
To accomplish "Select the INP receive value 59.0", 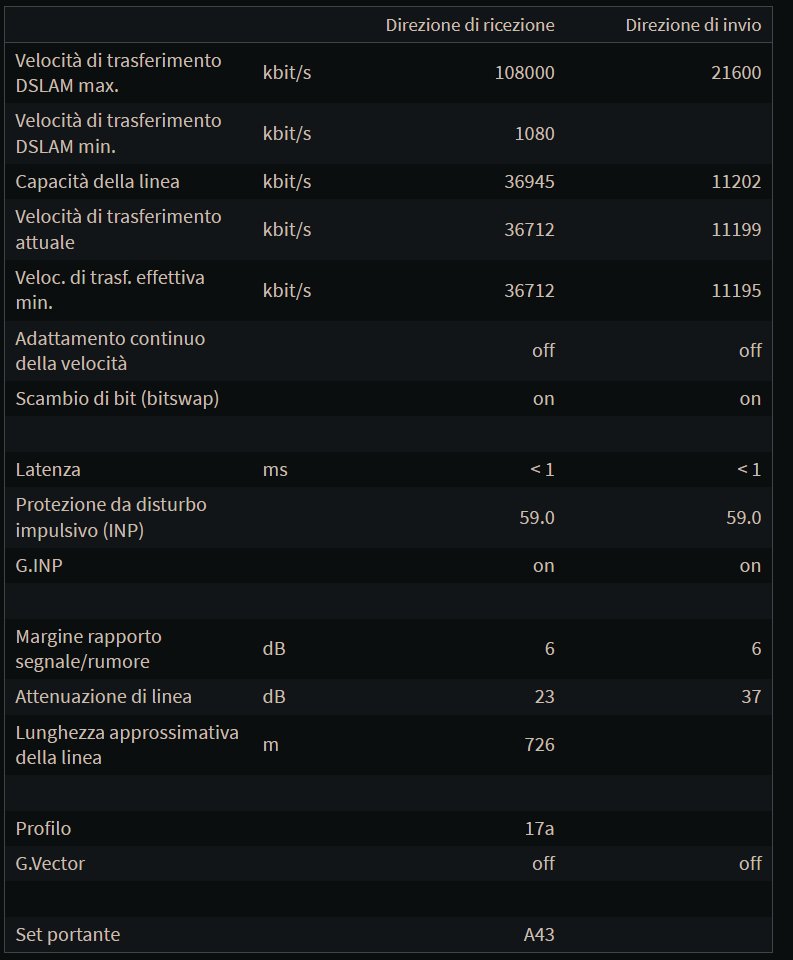I will 537,518.
